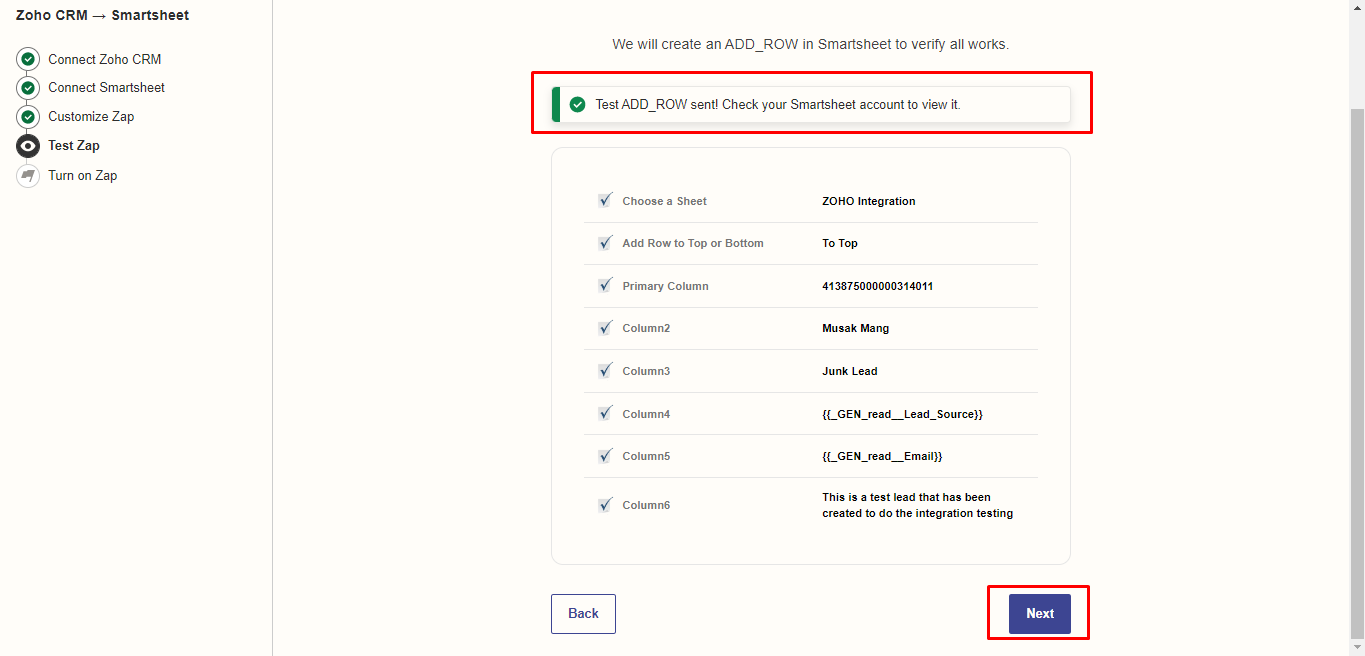Click the ZOHO Integration sheet value
Image resolution: width=1365 pixels, height=656 pixels.
(868, 201)
